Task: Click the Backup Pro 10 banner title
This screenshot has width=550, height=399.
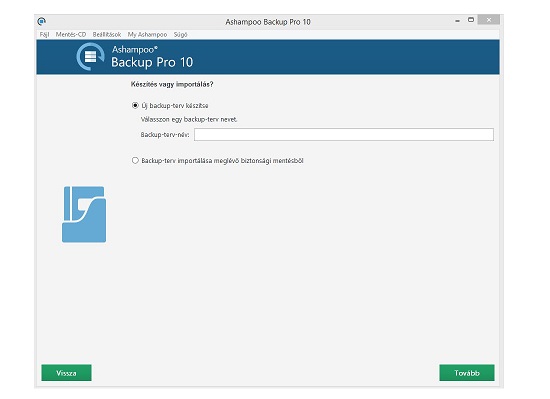Action: [152, 62]
